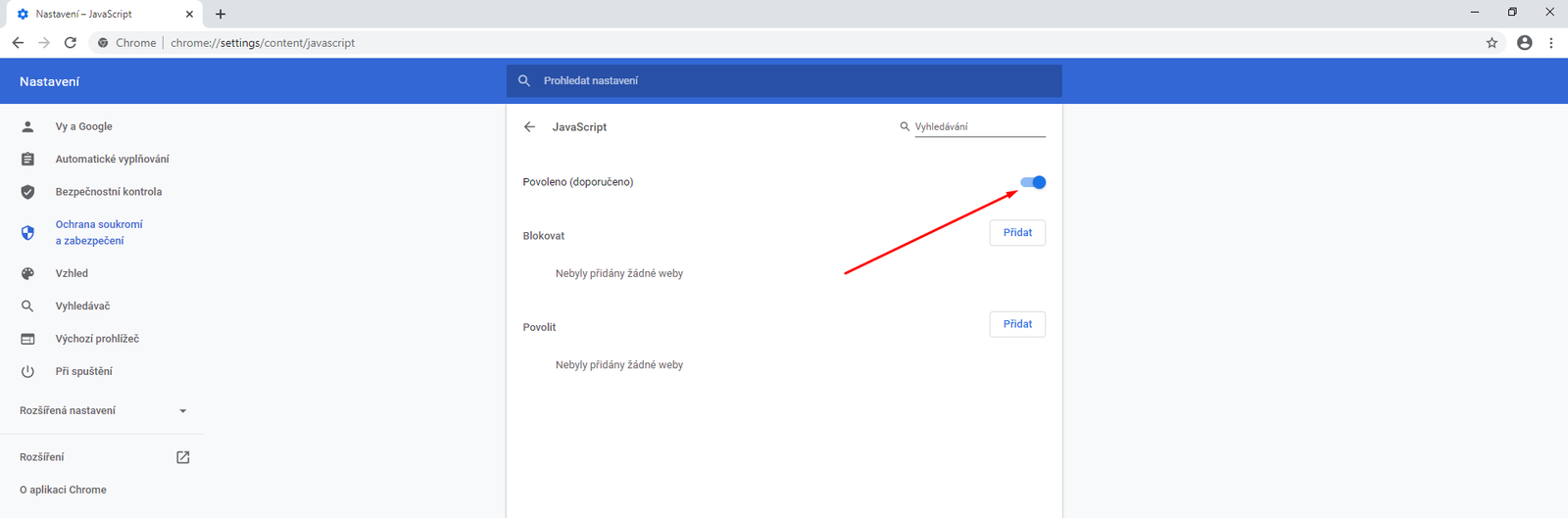Click the Prohledat nastavení search field

(784, 81)
